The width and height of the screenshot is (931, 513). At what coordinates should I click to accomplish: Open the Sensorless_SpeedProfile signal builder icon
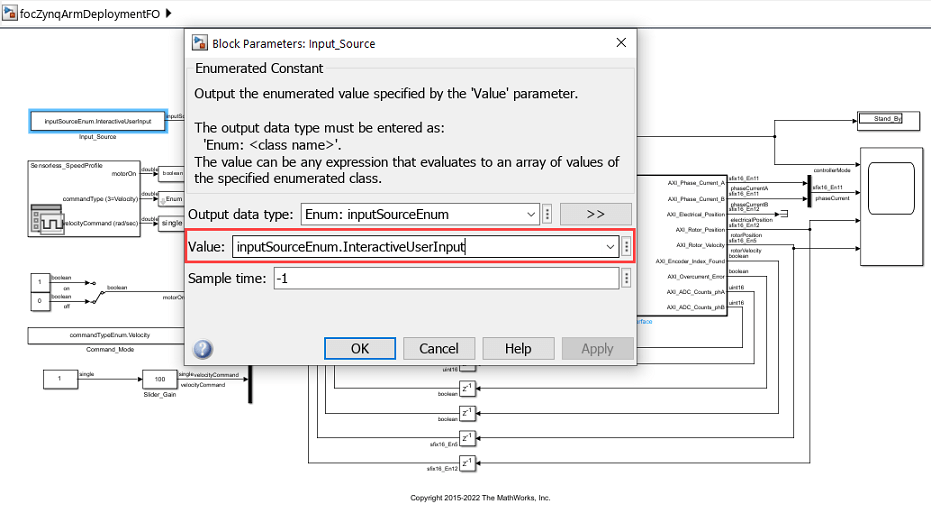(47, 220)
